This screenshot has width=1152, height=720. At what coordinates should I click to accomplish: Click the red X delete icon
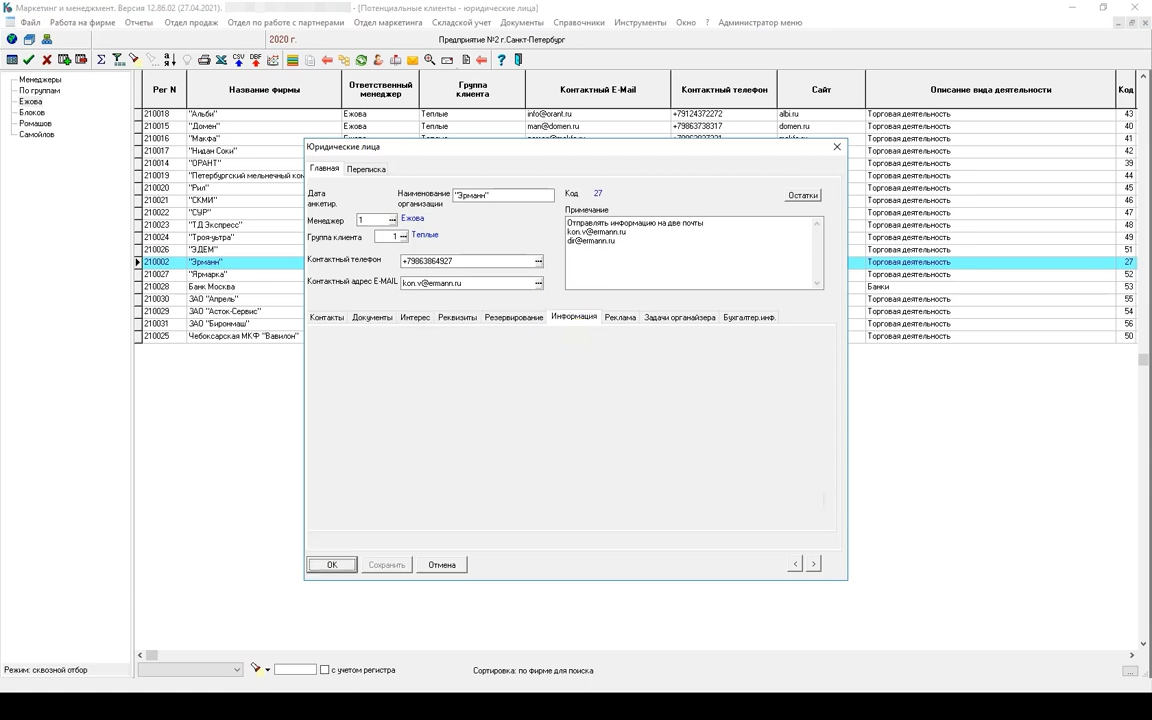[x=46, y=60]
